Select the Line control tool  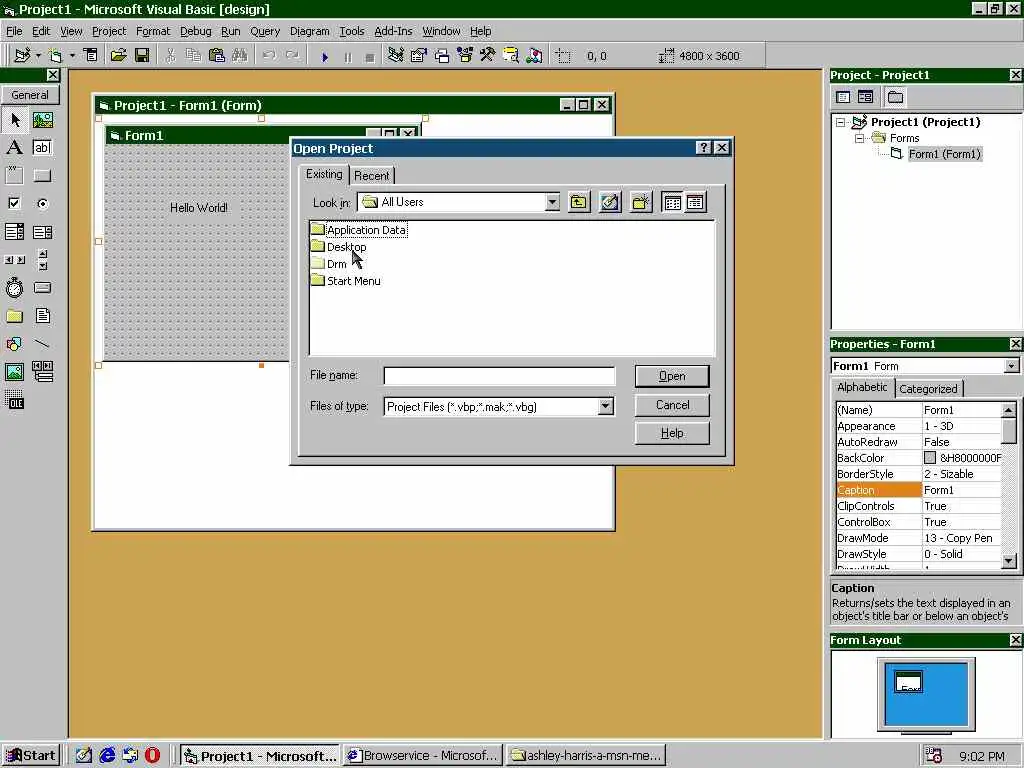(x=42, y=344)
